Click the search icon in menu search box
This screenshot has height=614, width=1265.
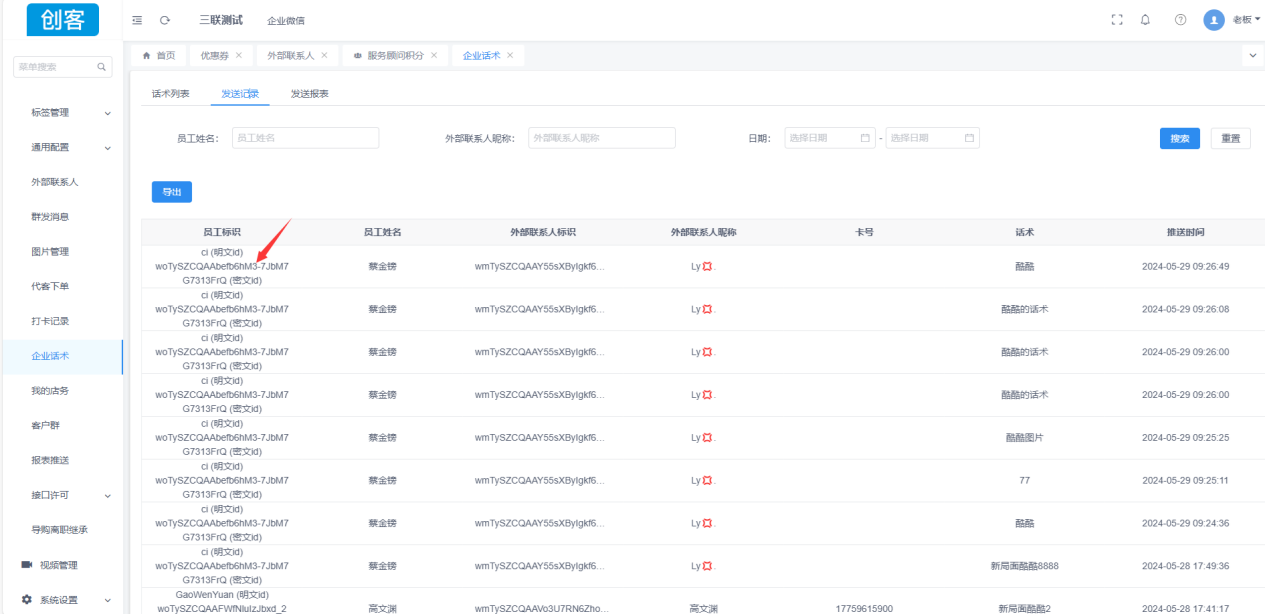click(x=102, y=67)
